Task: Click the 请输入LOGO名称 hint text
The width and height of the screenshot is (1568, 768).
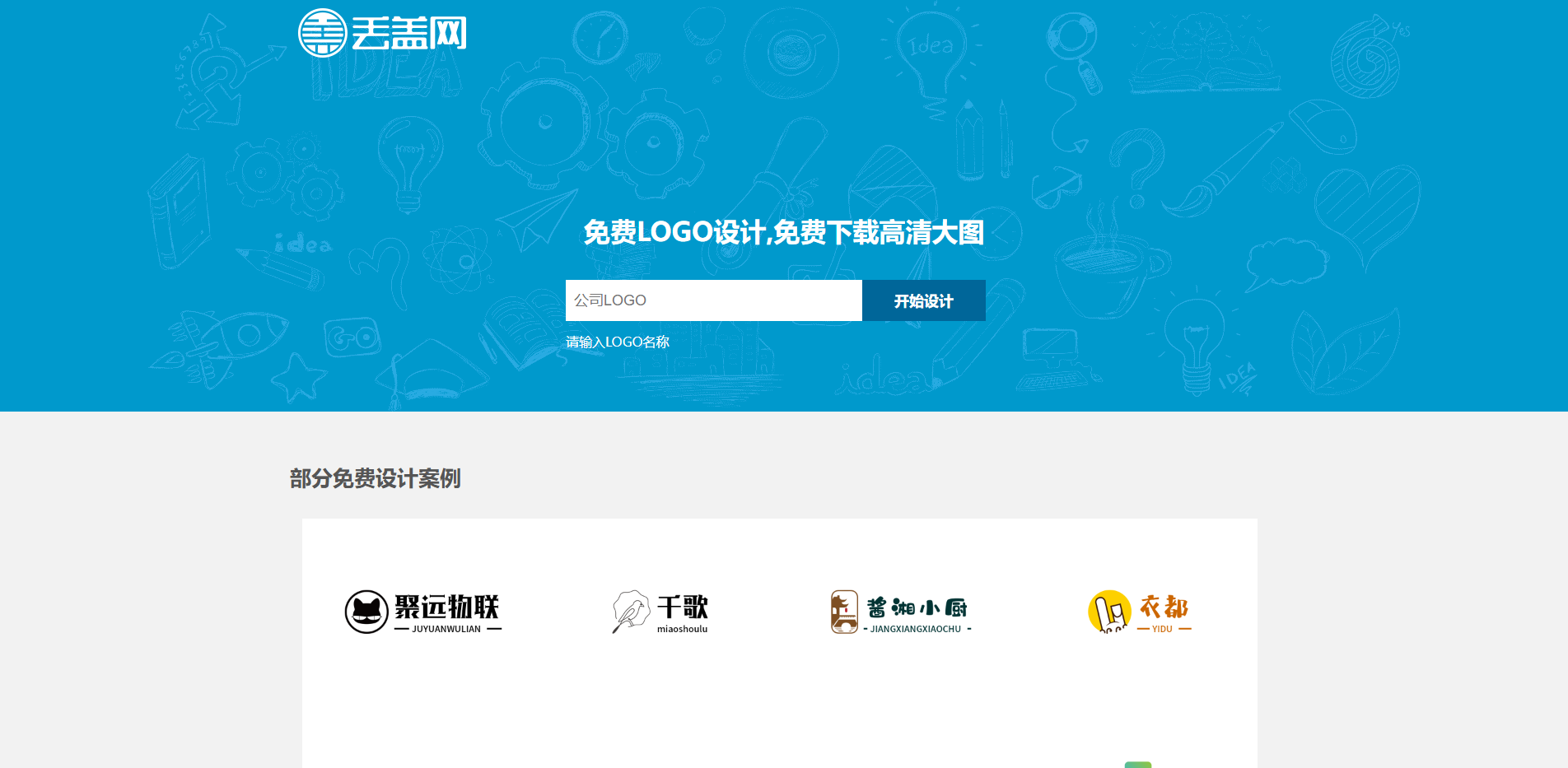Action: click(x=617, y=342)
